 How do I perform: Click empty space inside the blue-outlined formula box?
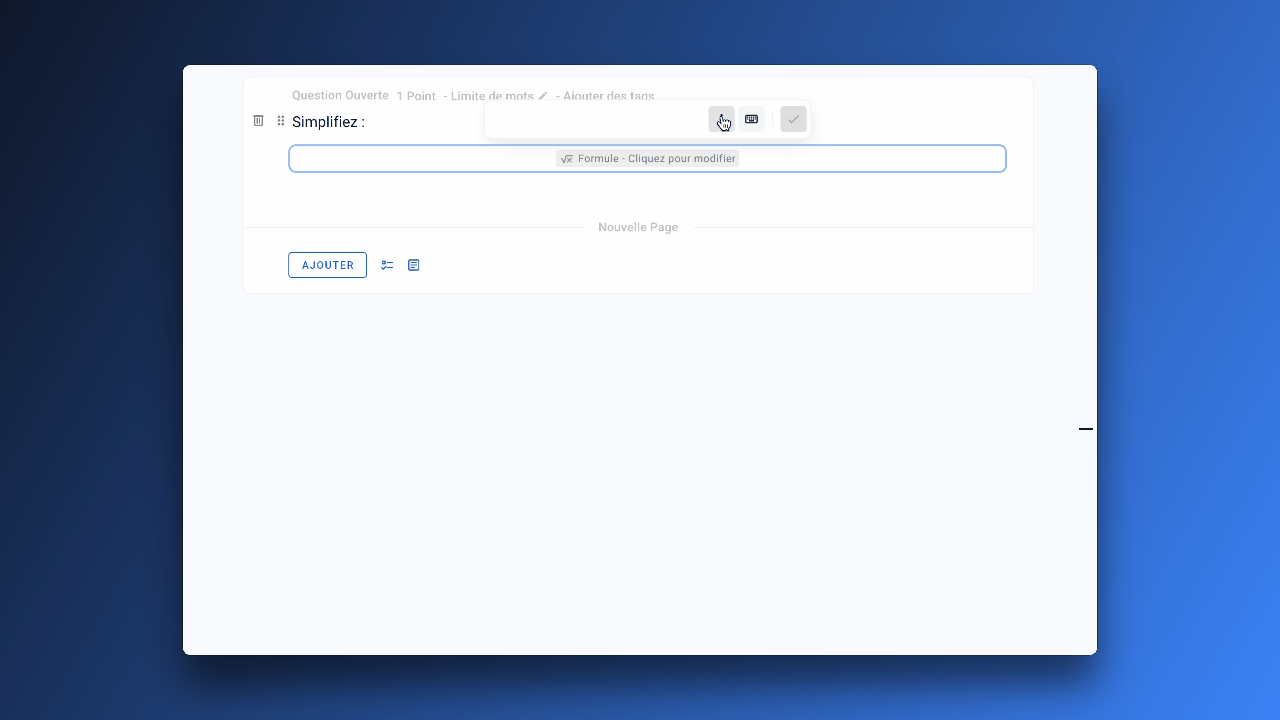[x=420, y=159]
